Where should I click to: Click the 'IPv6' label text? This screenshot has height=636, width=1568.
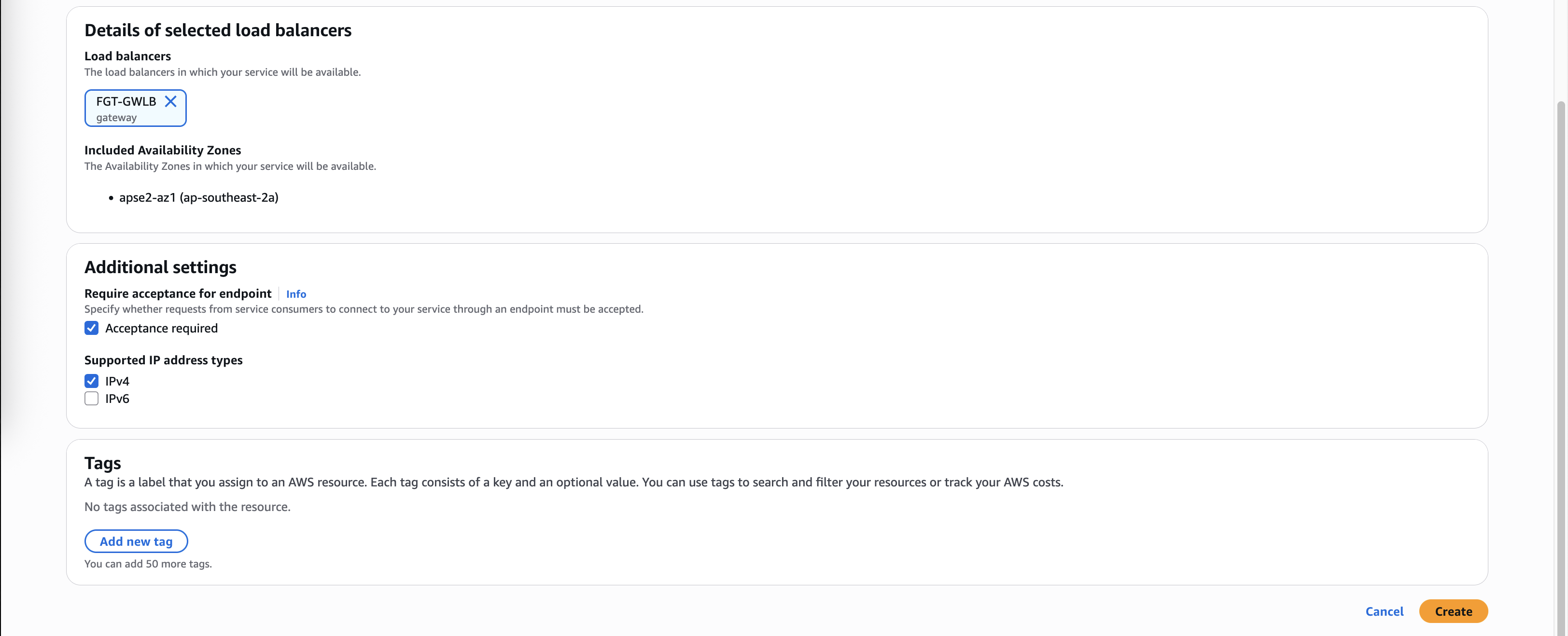point(117,399)
